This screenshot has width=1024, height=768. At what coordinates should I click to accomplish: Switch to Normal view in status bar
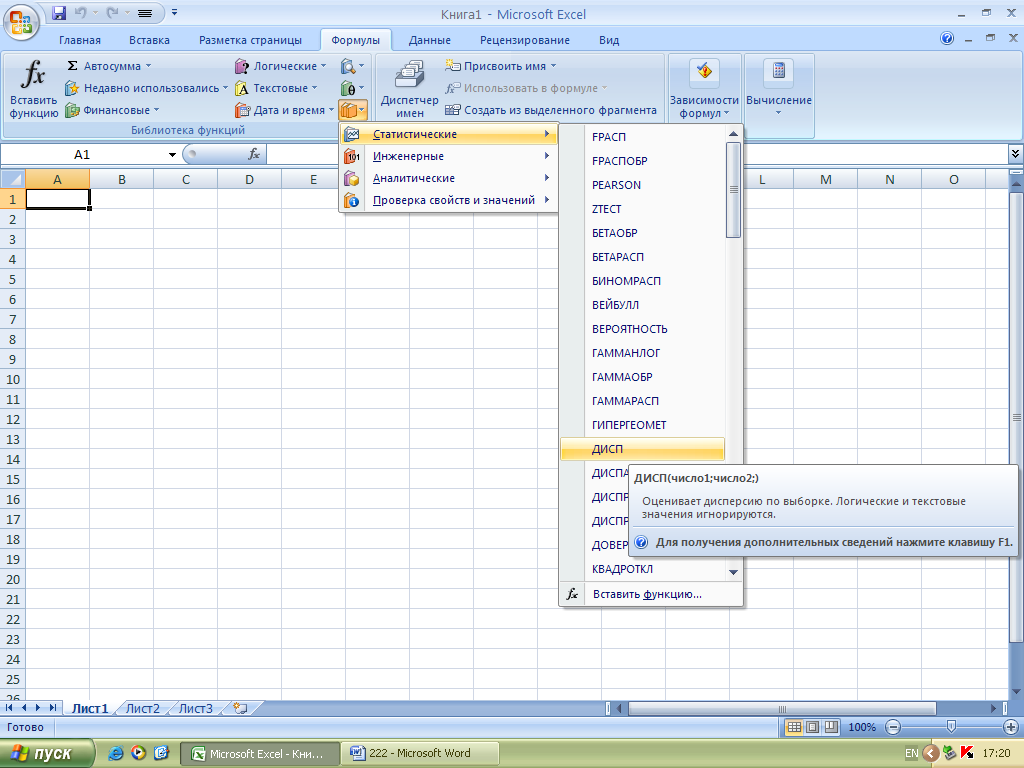793,727
